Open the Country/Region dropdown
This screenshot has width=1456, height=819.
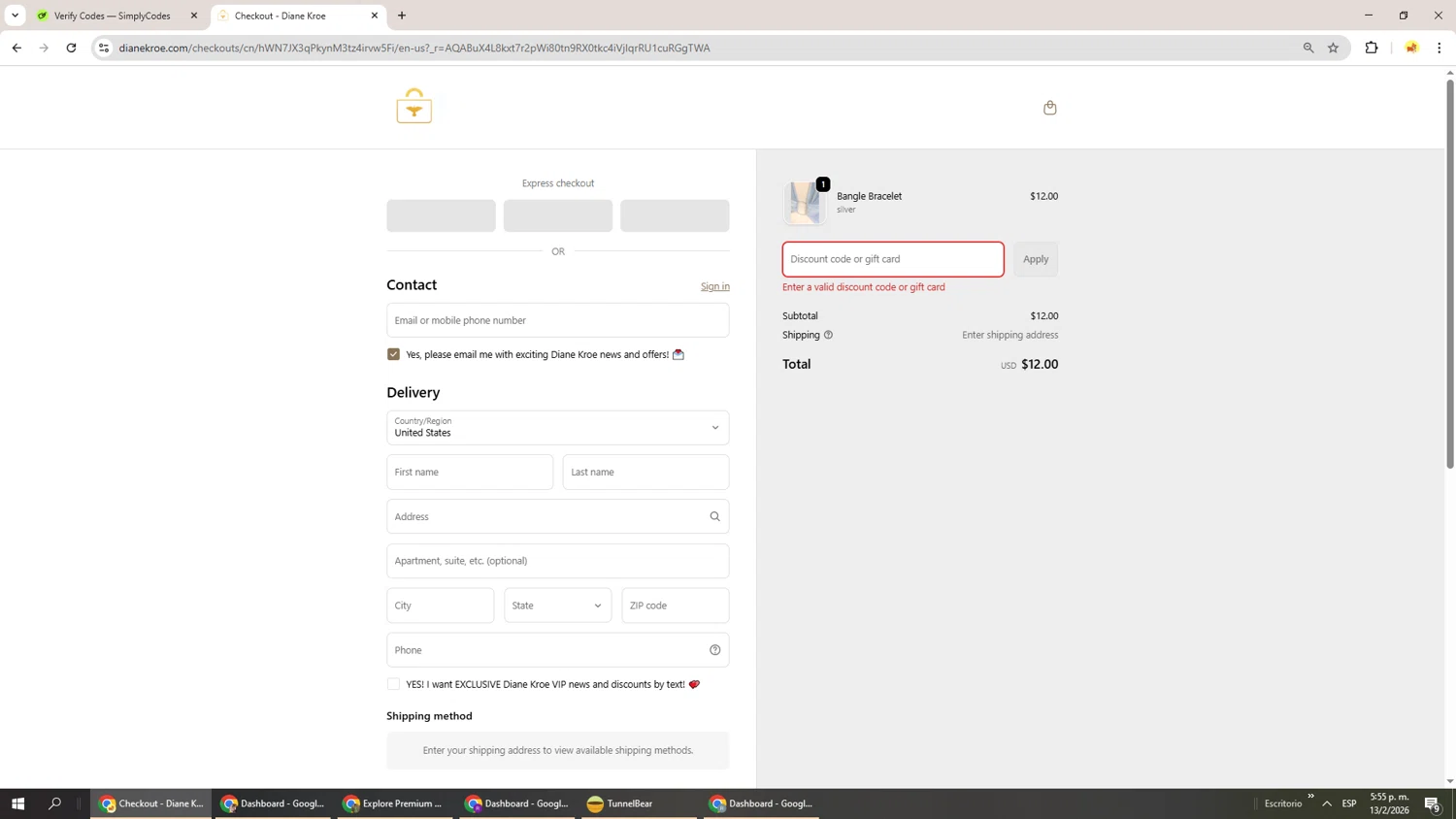pyautogui.click(x=558, y=428)
